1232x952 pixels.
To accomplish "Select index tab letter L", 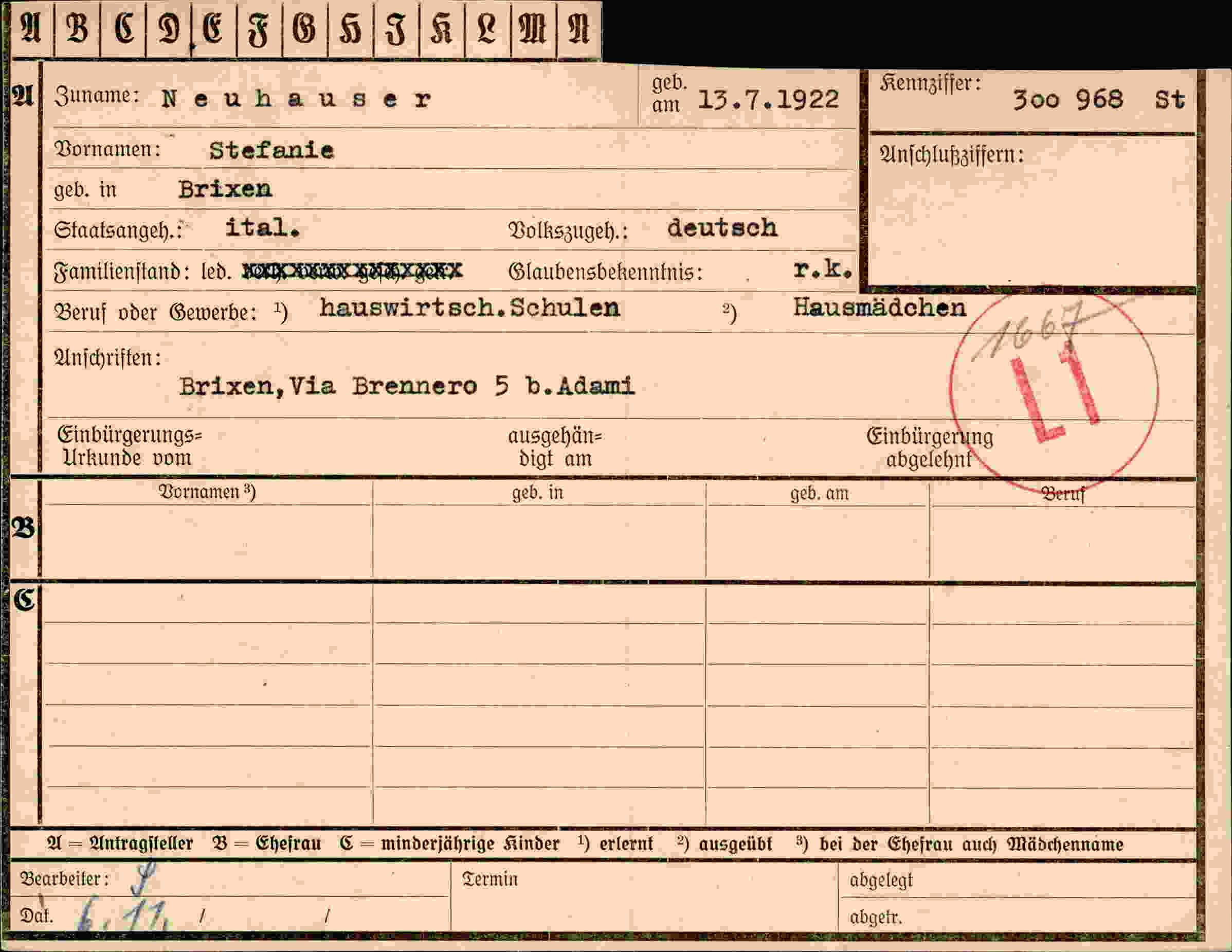I will (x=487, y=29).
